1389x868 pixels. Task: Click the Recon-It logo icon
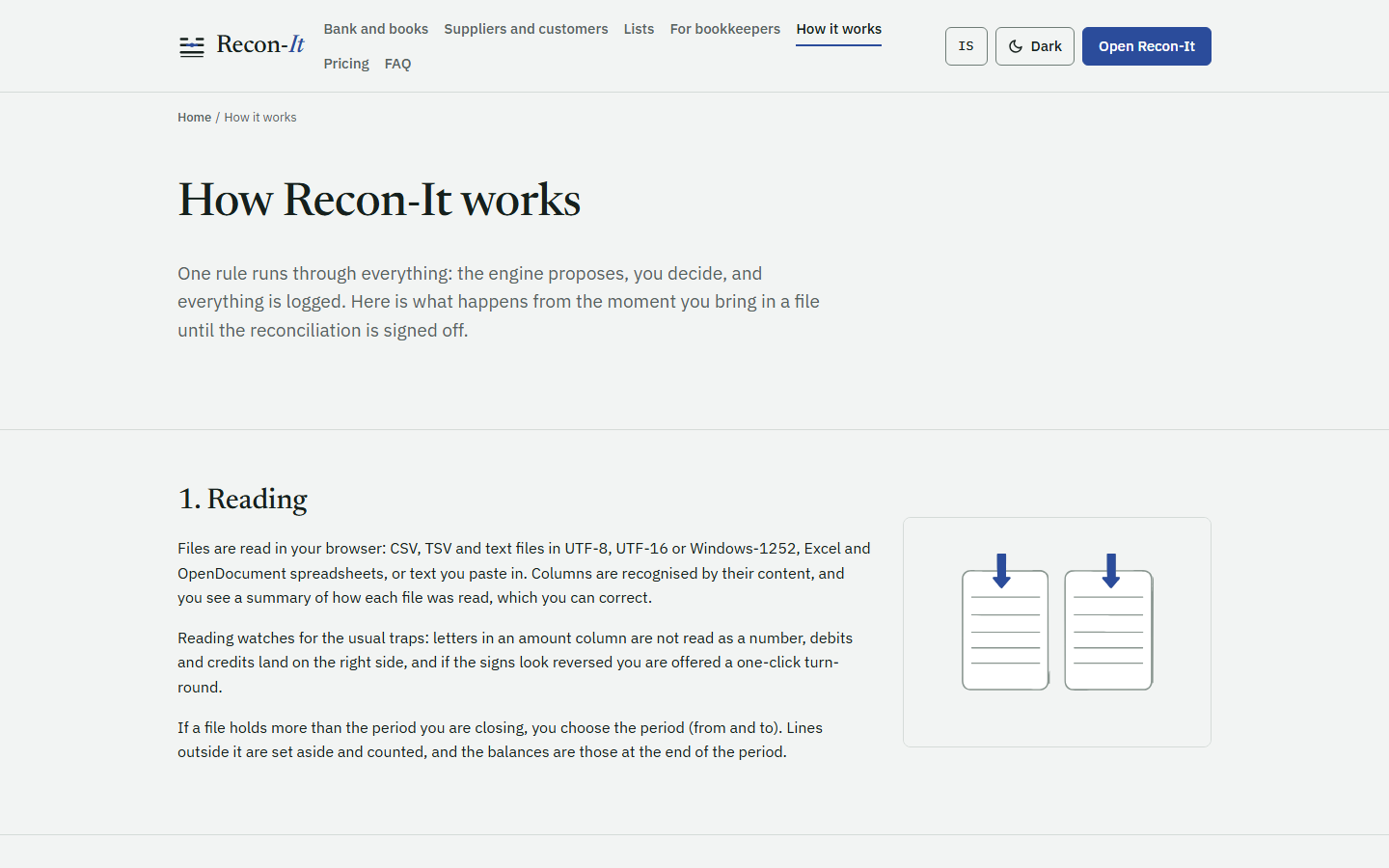click(192, 46)
